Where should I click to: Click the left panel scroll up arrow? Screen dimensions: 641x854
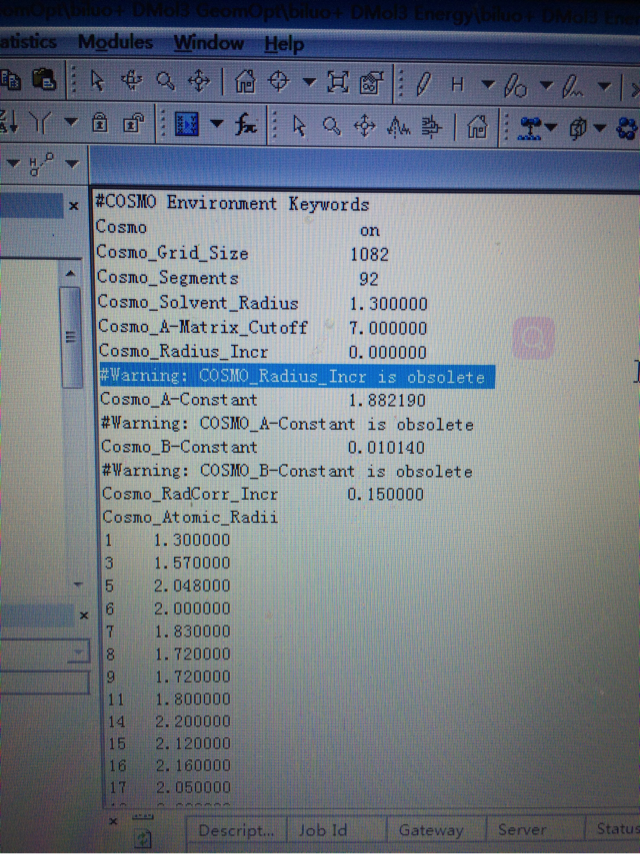[70, 273]
